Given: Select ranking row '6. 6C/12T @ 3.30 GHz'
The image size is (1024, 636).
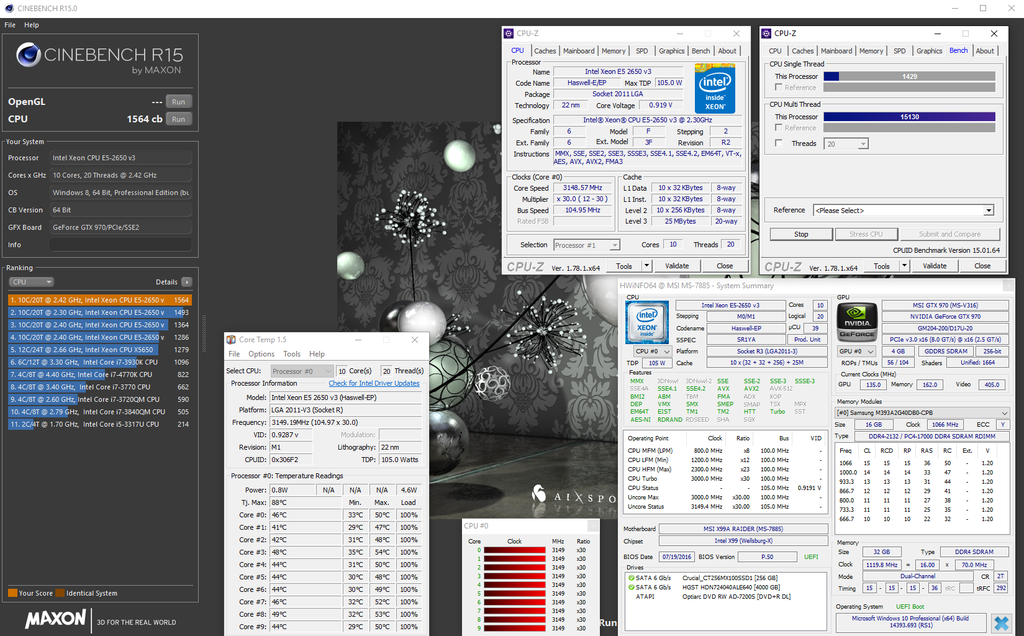Looking at the screenshot, I should 100,362.
